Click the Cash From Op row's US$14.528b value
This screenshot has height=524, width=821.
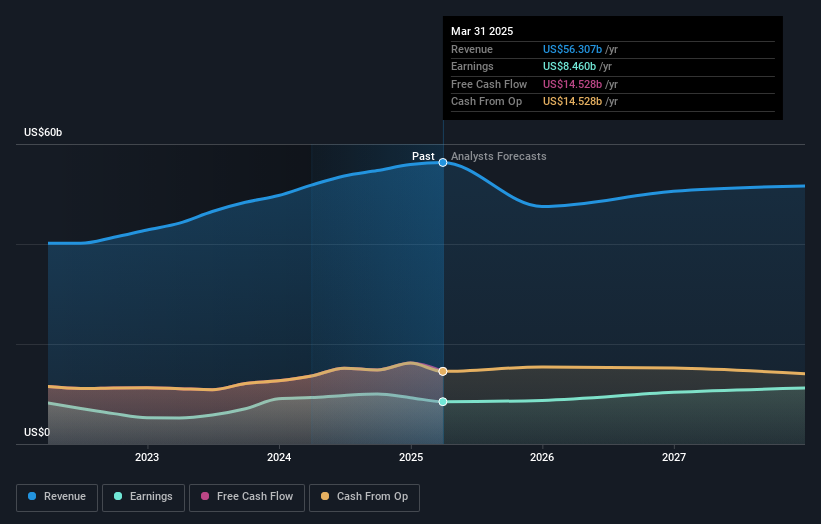(x=572, y=102)
